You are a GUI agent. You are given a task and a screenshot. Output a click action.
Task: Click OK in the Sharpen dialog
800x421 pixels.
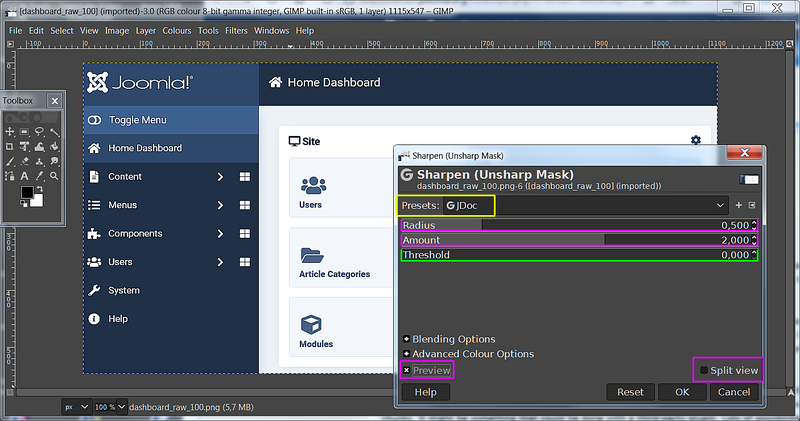tap(682, 392)
